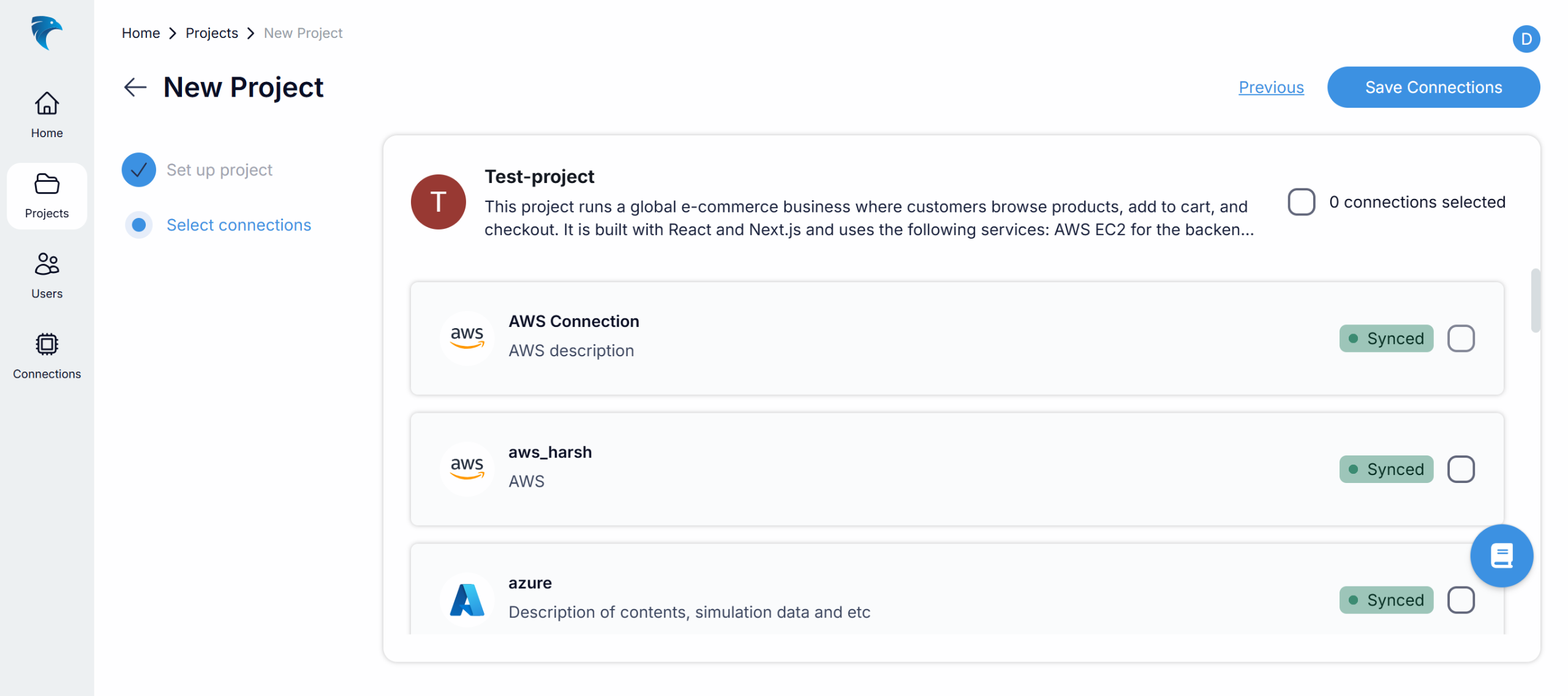
Task: Click the Previous link
Action: pyautogui.click(x=1271, y=88)
